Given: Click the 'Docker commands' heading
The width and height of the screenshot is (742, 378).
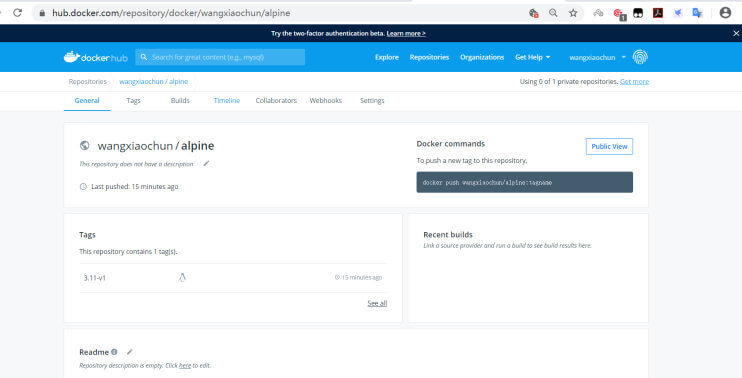Looking at the screenshot, I should 450,144.
